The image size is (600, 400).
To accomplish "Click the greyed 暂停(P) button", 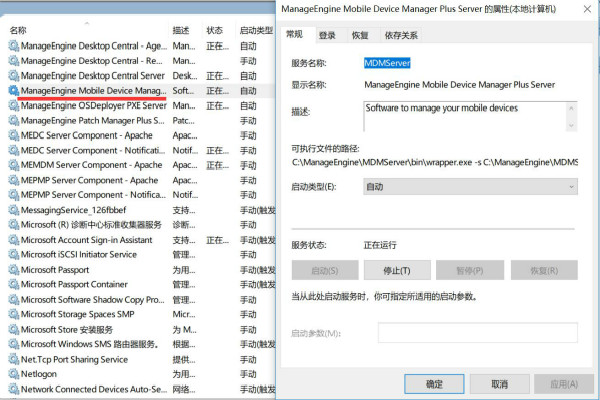I will 470,271.
